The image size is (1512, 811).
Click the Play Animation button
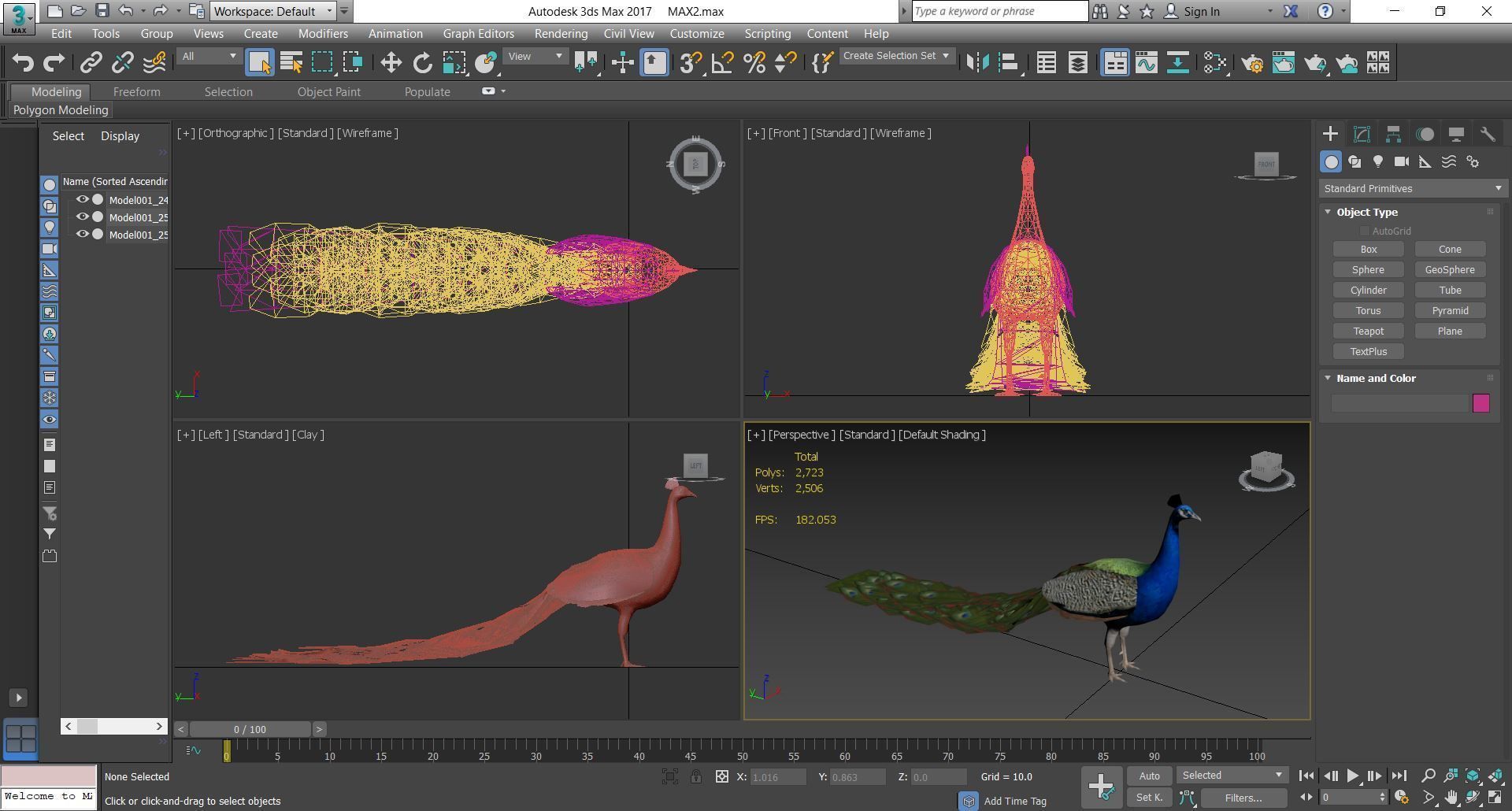pos(1352,776)
